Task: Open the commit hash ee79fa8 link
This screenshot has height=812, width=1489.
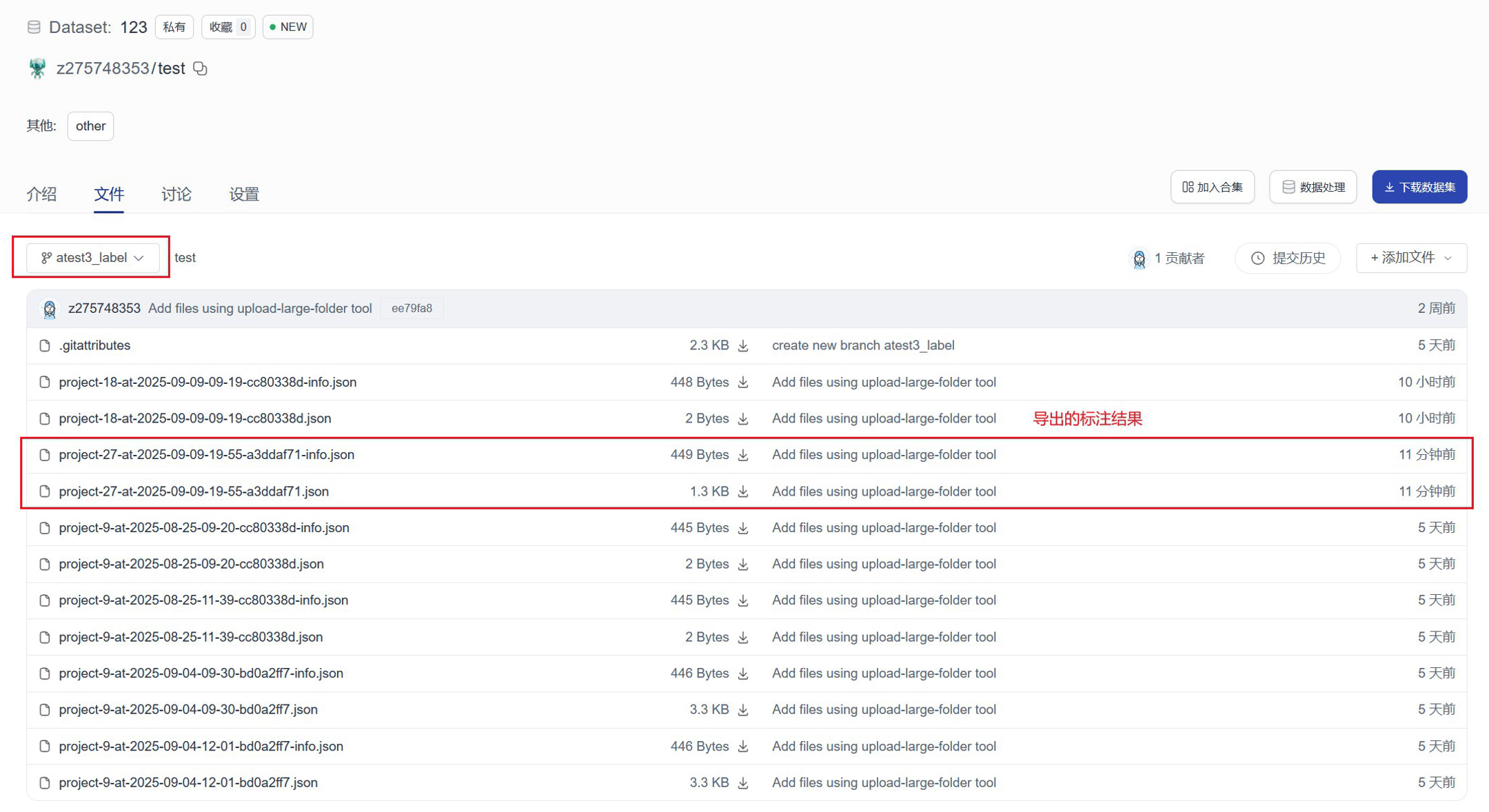Action: [412, 308]
